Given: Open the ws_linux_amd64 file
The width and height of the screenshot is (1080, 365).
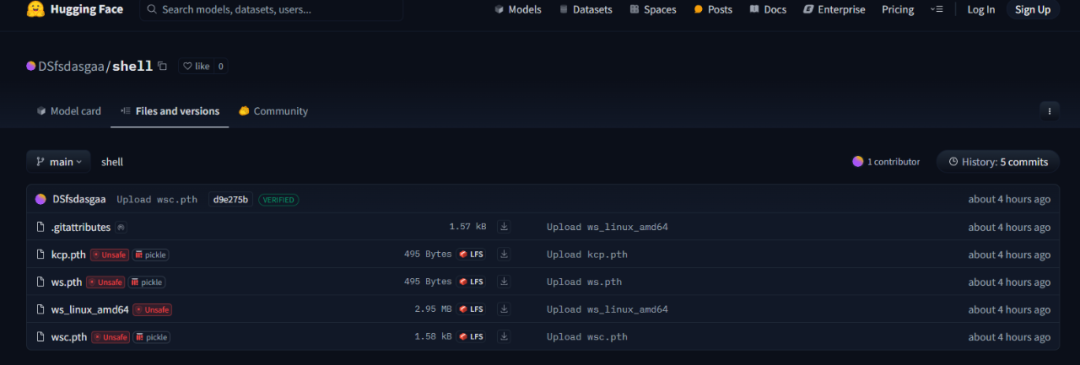Looking at the screenshot, I should coord(90,310).
